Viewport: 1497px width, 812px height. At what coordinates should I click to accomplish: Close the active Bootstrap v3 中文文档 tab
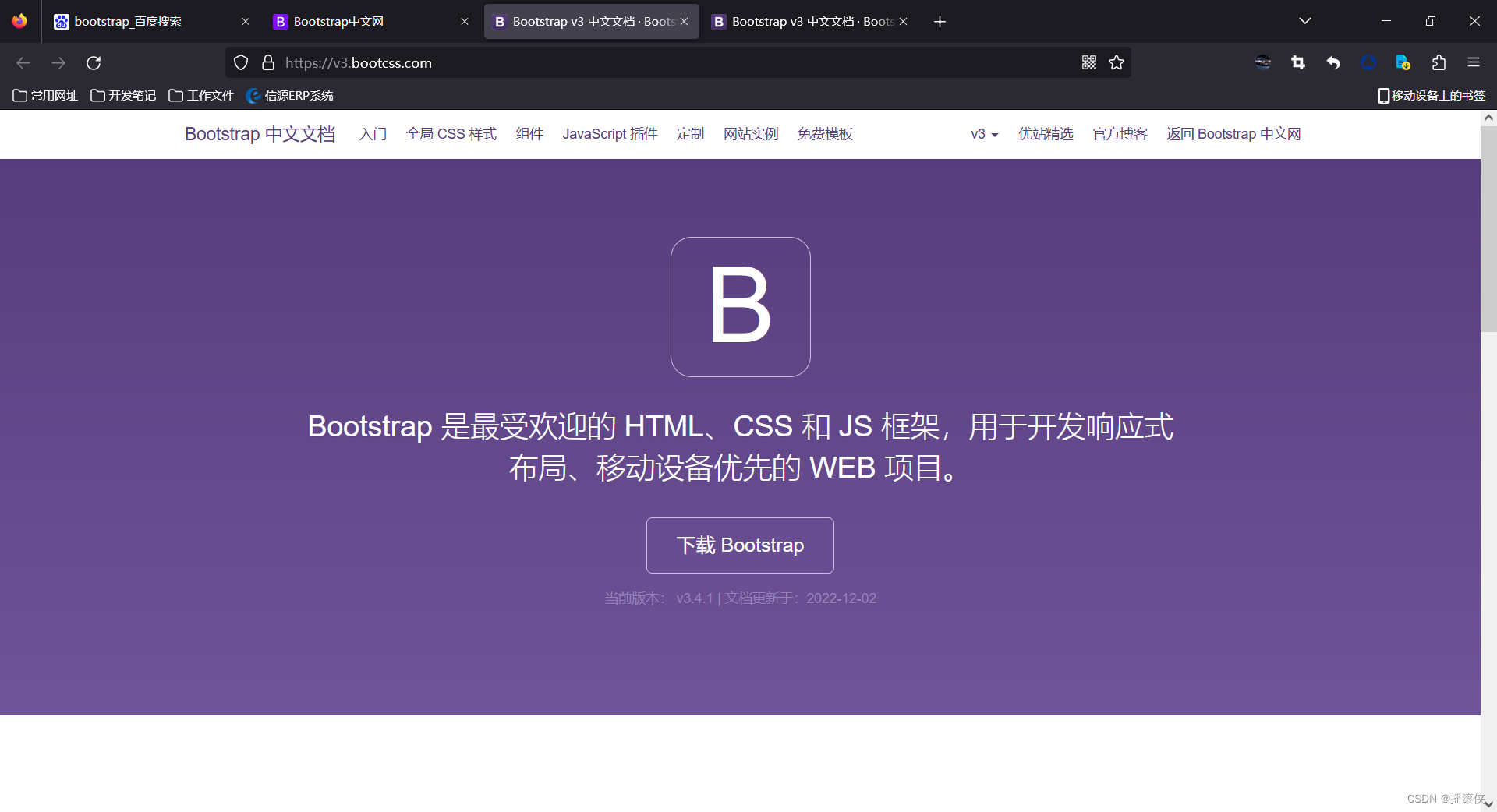684,22
